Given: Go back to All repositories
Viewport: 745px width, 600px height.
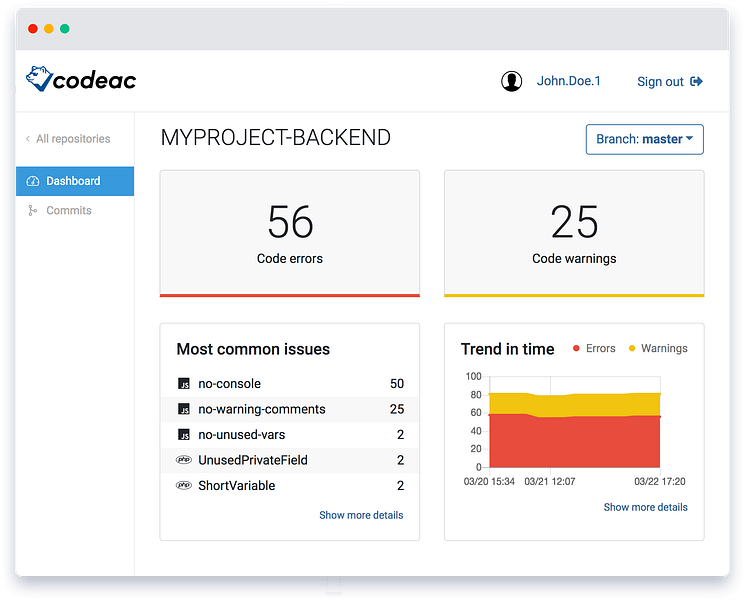Looking at the screenshot, I should (x=68, y=139).
